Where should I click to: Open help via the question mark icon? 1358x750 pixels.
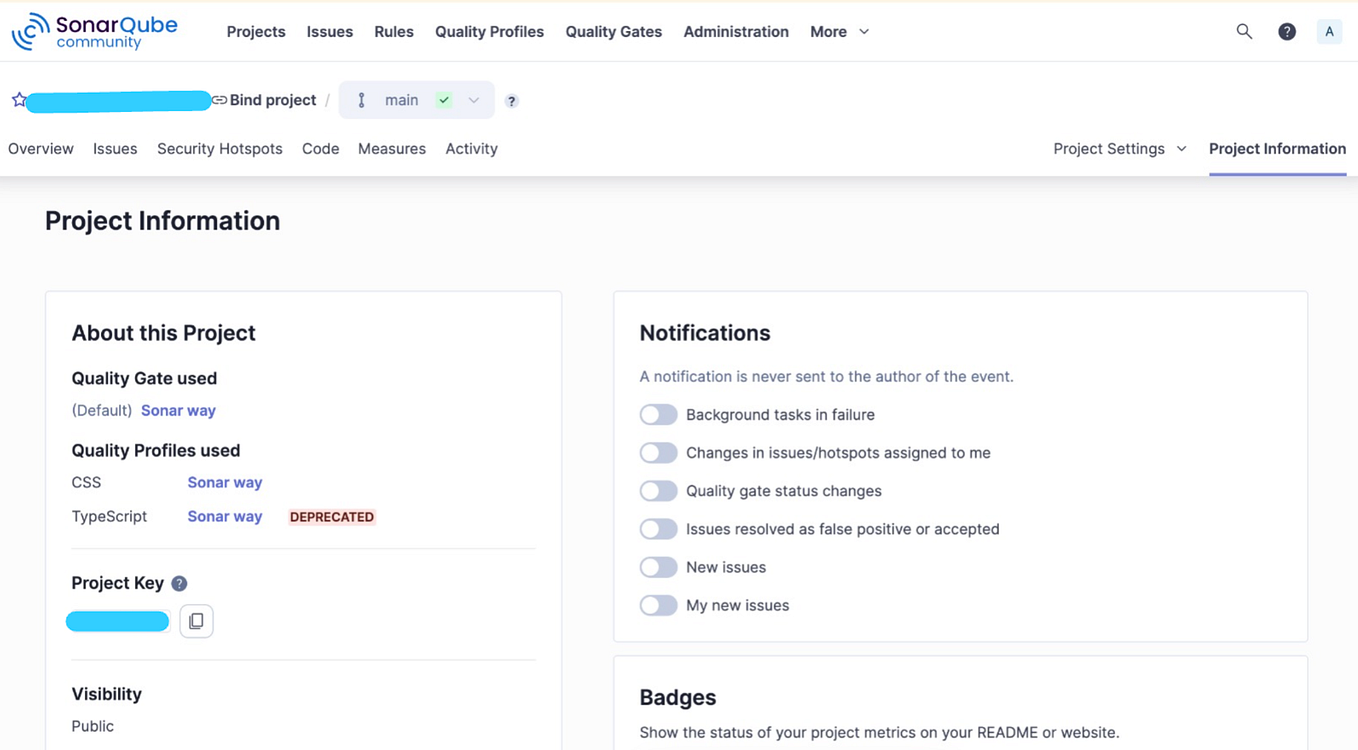pos(1287,31)
